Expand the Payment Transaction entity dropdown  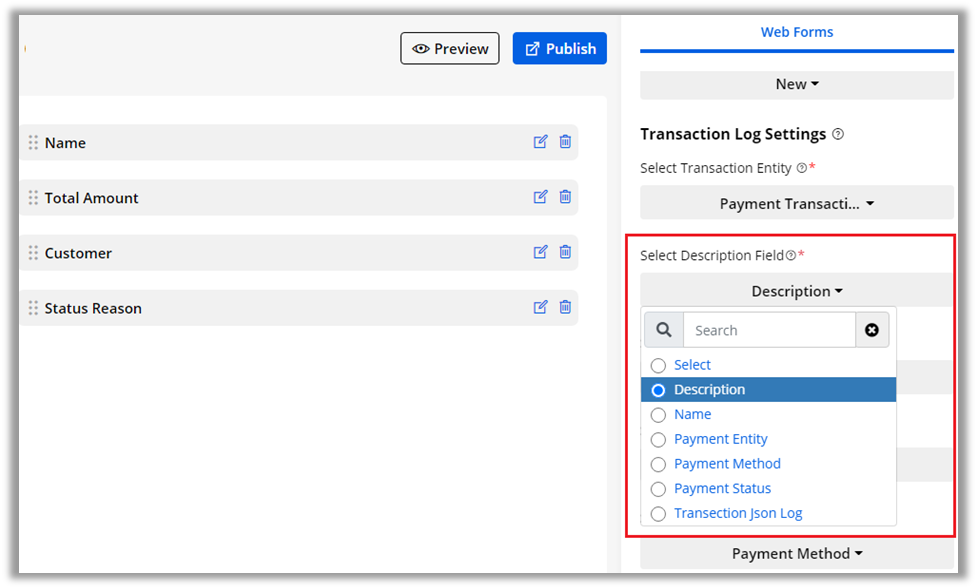pyautogui.click(x=796, y=203)
